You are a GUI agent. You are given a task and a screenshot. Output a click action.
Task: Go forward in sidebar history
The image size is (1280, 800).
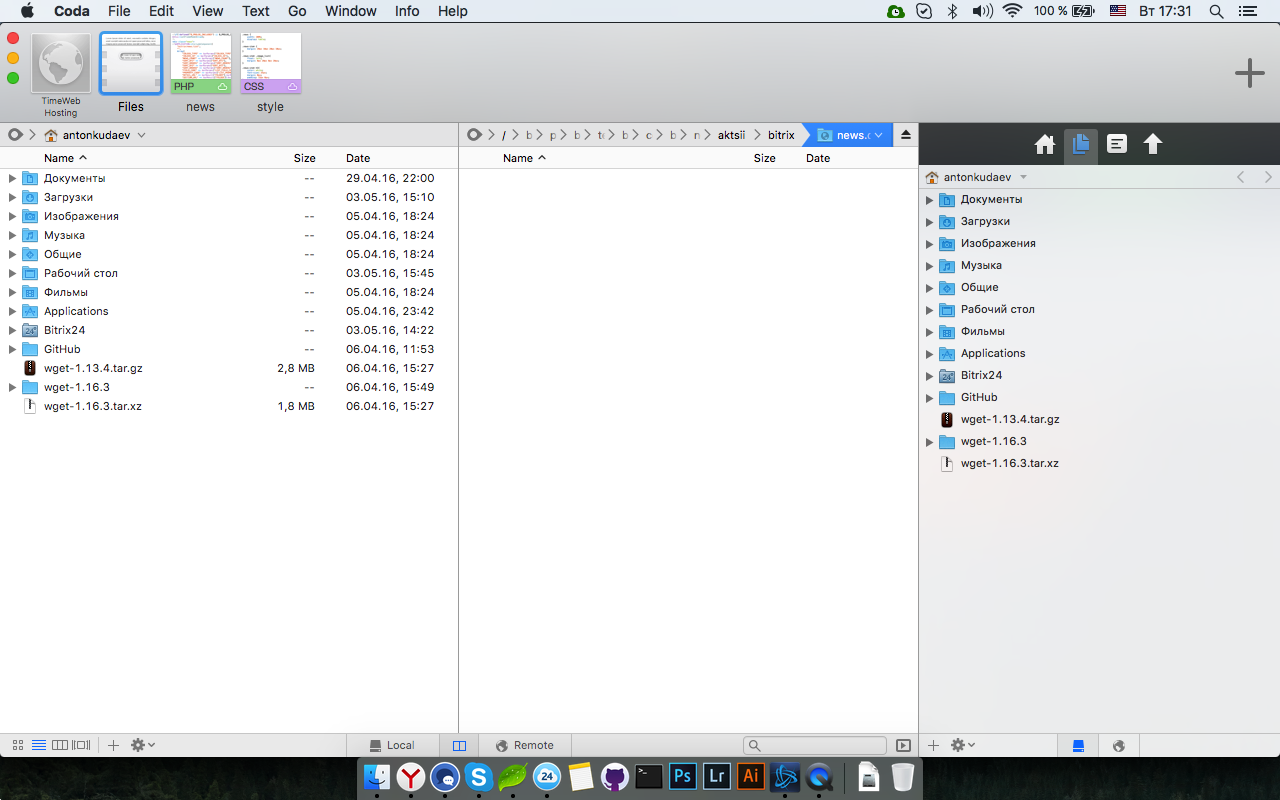pos(1268,177)
